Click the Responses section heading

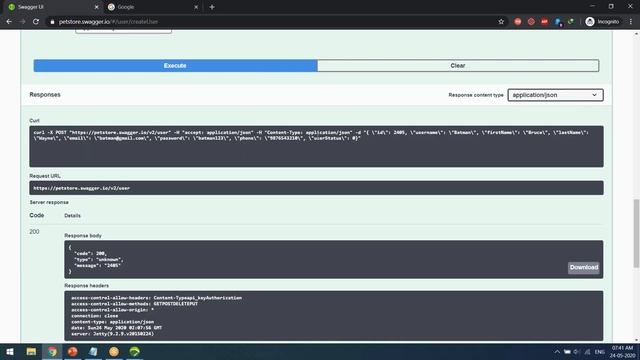point(45,95)
